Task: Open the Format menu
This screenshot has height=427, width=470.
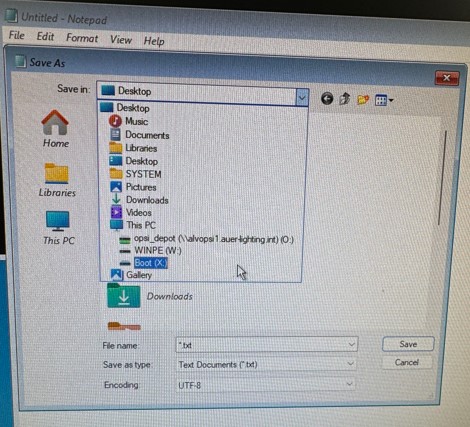Action: [x=82, y=38]
